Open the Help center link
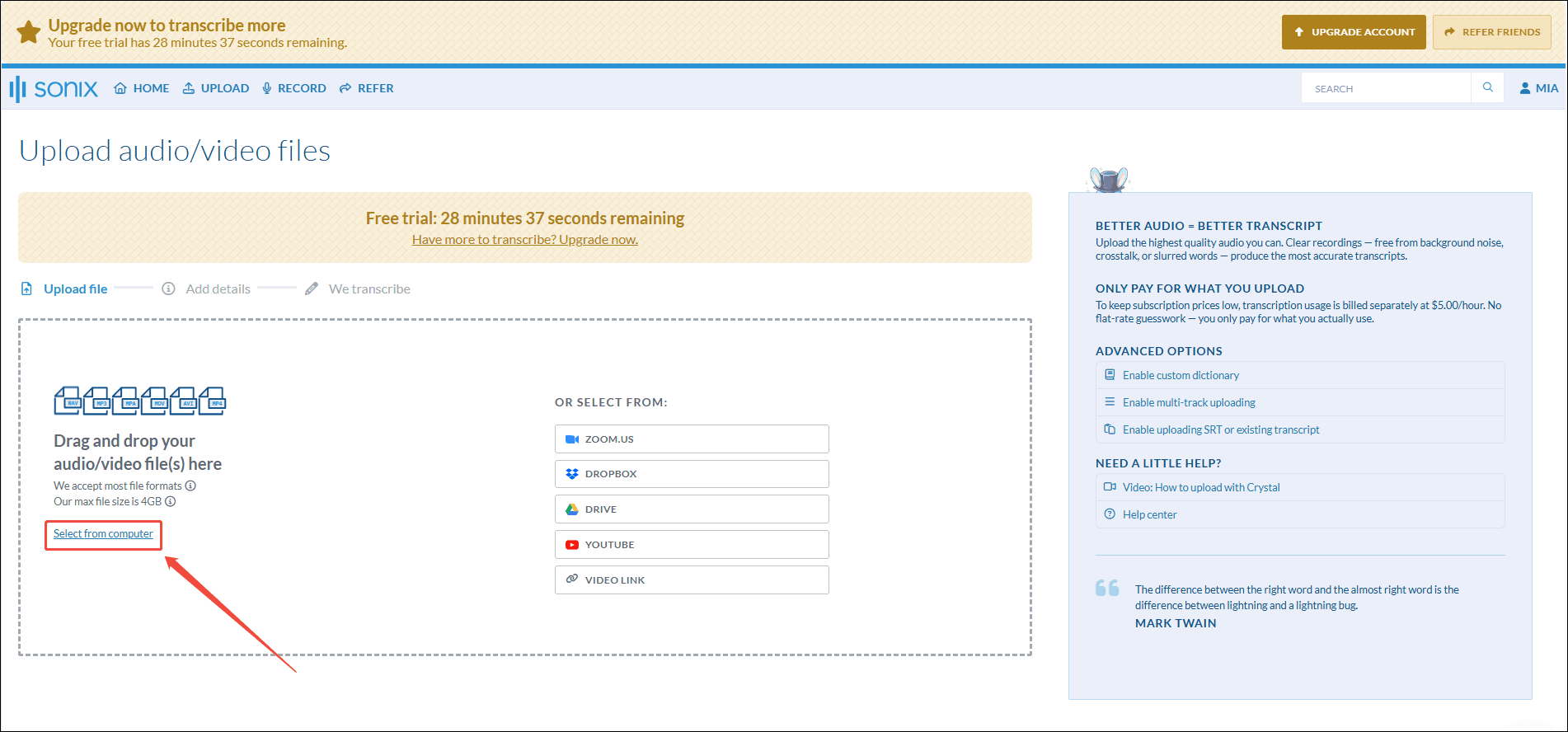Screen dimensions: 1568x732 click(x=1300, y=514)
